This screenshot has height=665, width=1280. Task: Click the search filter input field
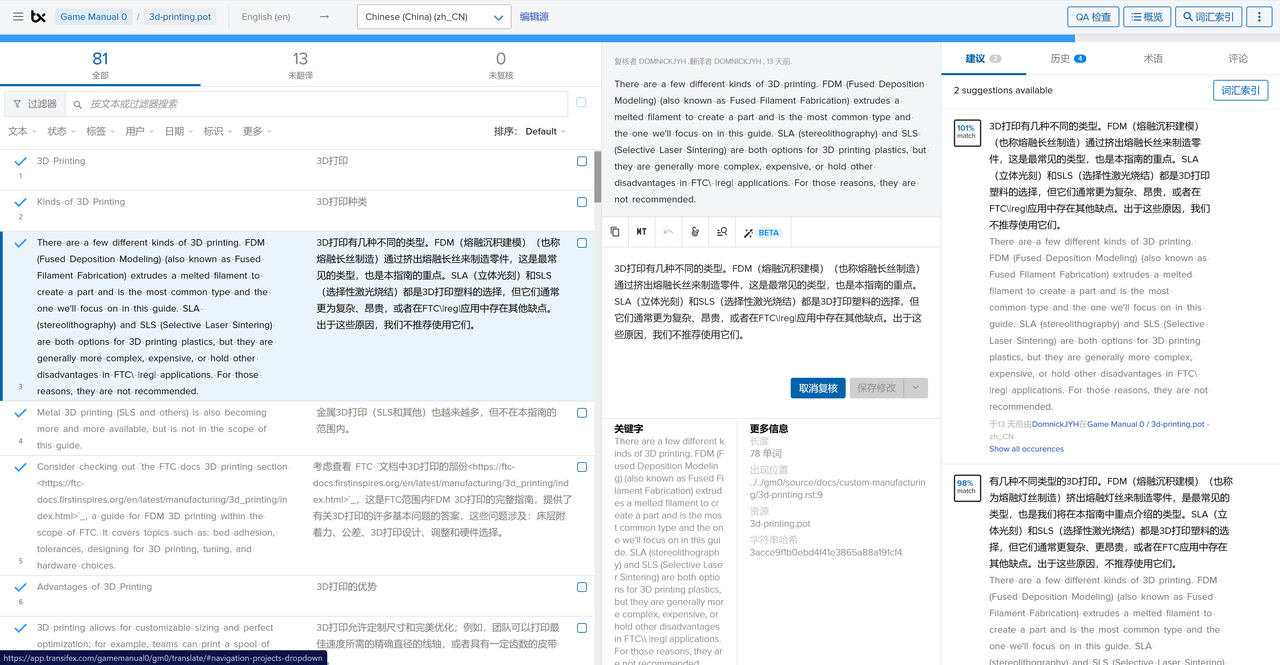tap(300, 103)
